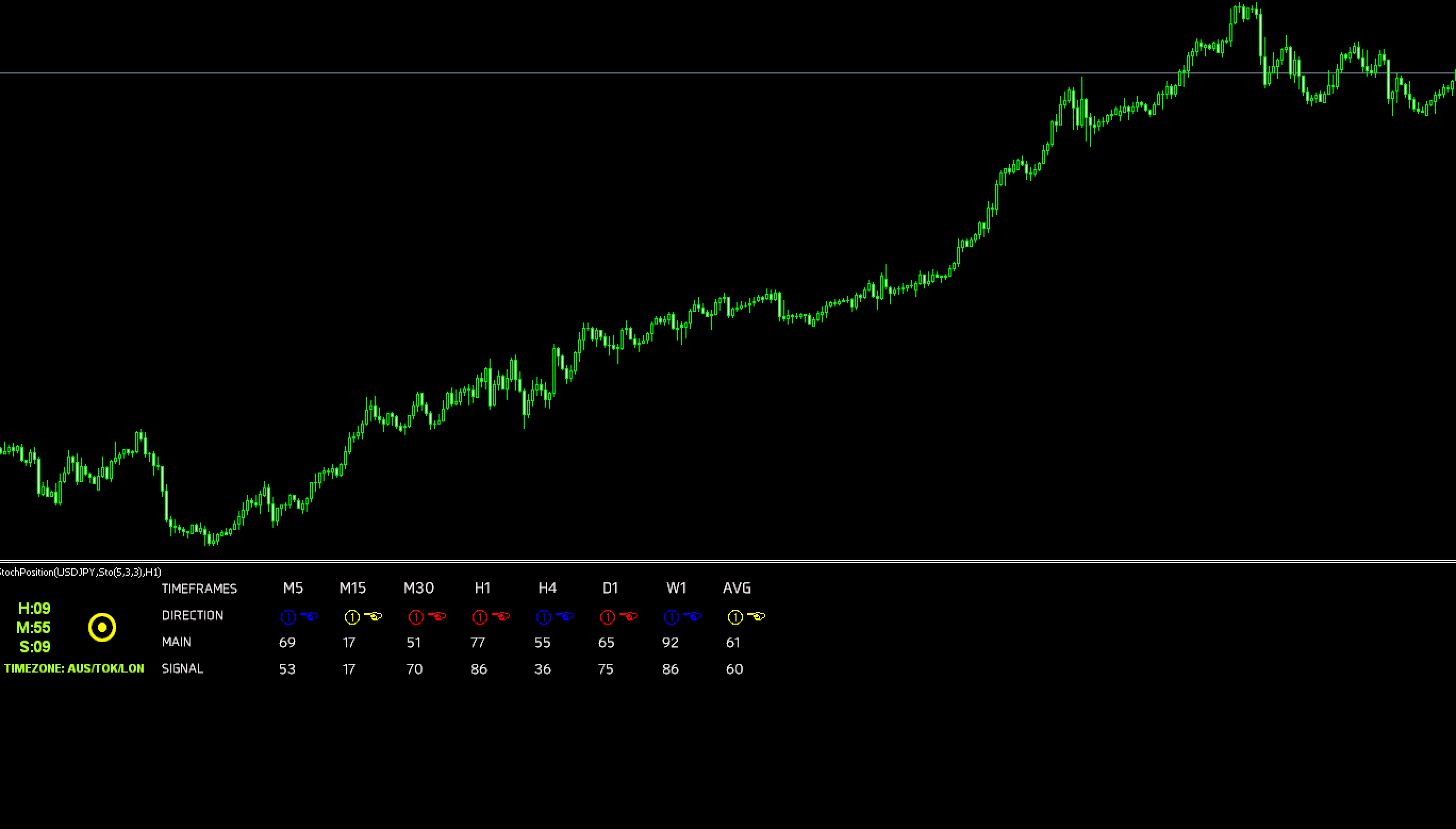Click the red pointing hand under H1
This screenshot has width=1456, height=829.
pyautogui.click(x=501, y=616)
